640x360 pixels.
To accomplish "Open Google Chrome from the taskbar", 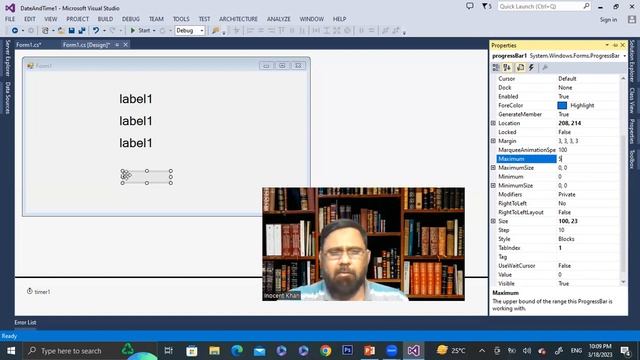I will pos(325,351).
